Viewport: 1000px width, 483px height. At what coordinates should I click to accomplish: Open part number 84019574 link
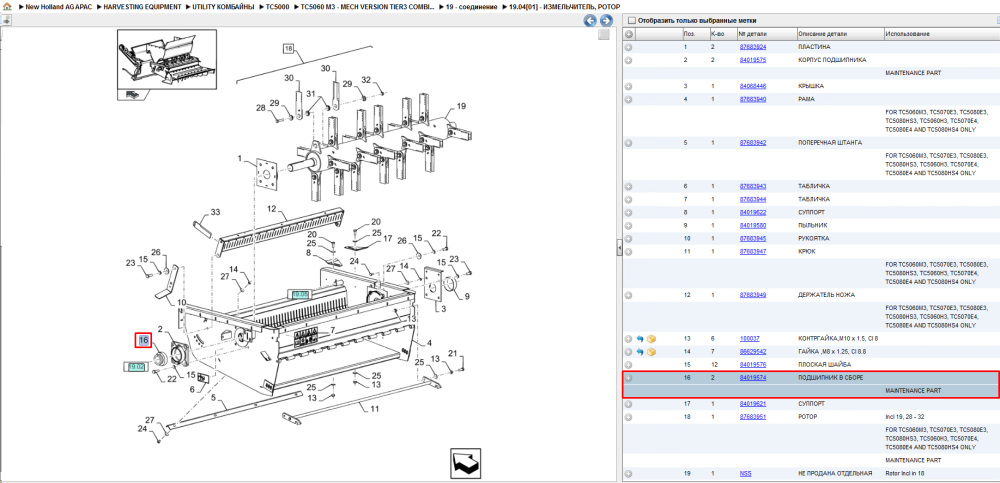tap(753, 378)
